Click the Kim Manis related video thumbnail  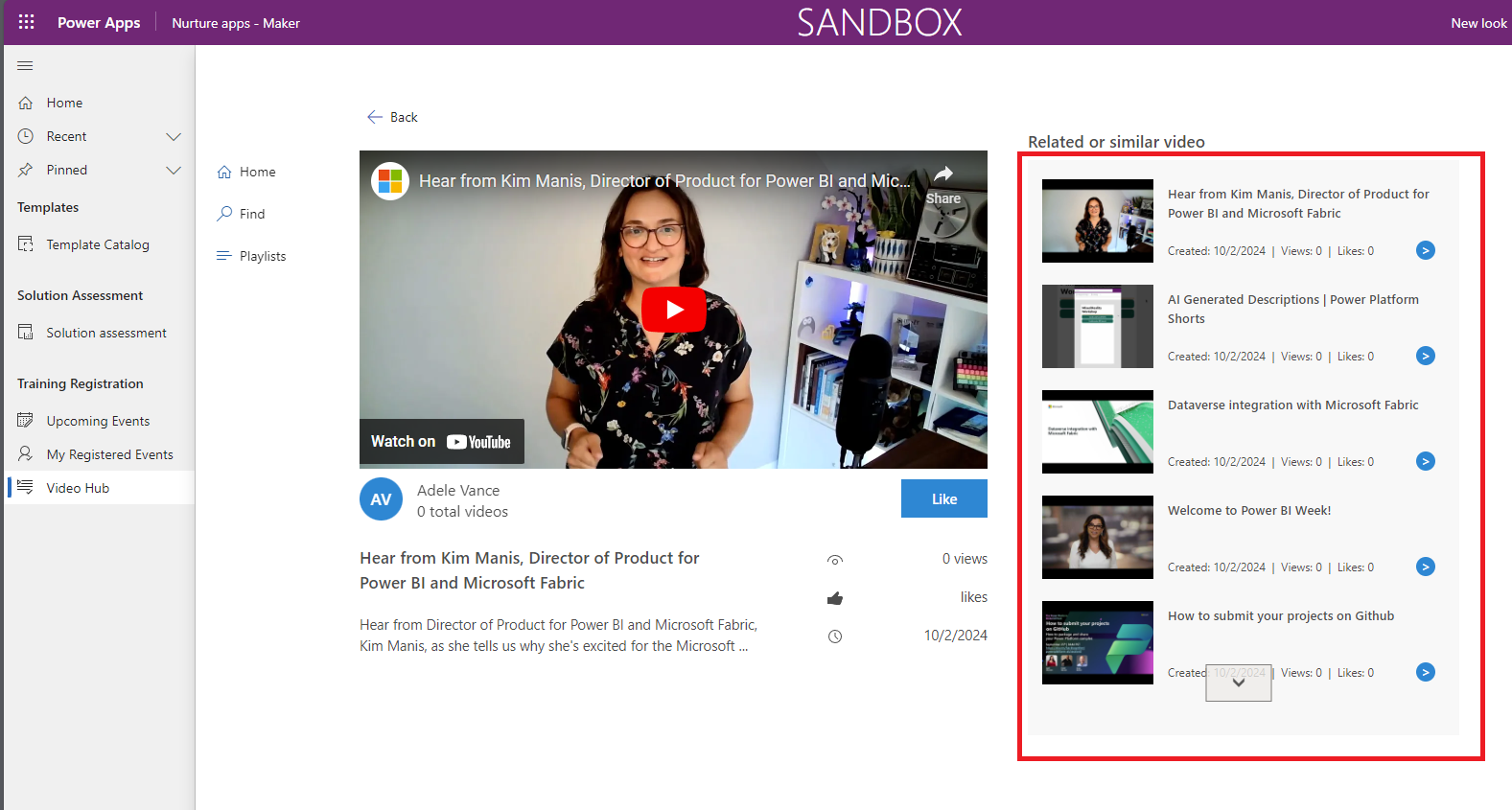click(1098, 220)
